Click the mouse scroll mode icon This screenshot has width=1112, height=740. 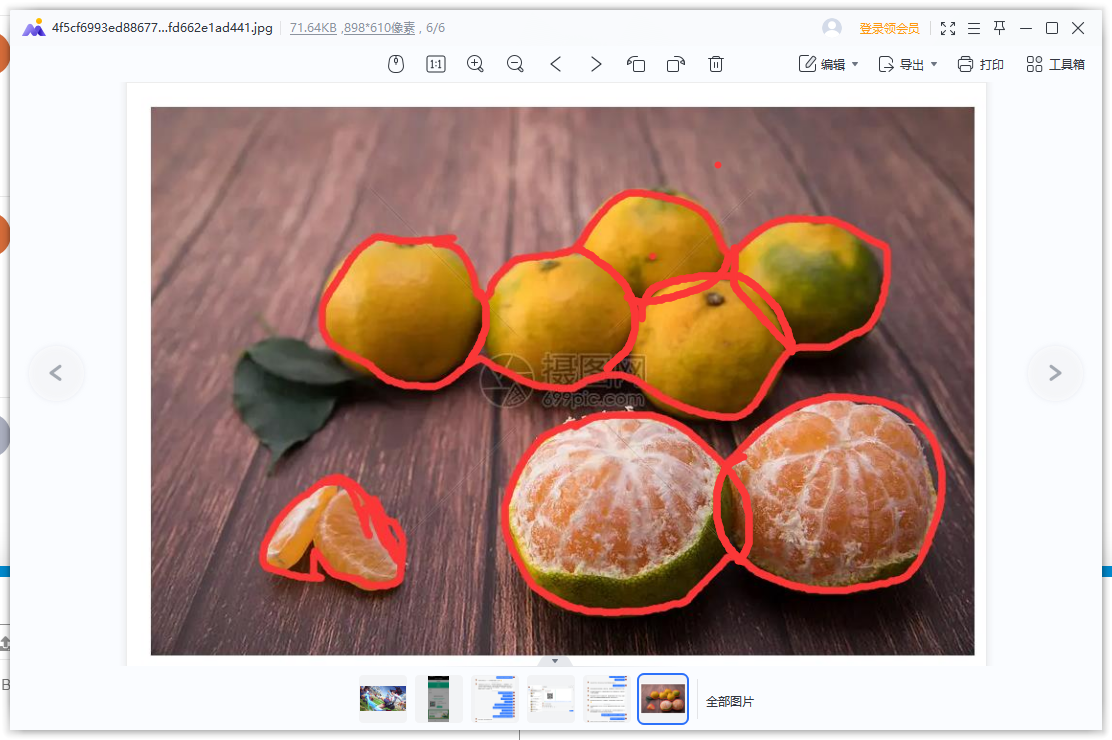click(x=396, y=64)
